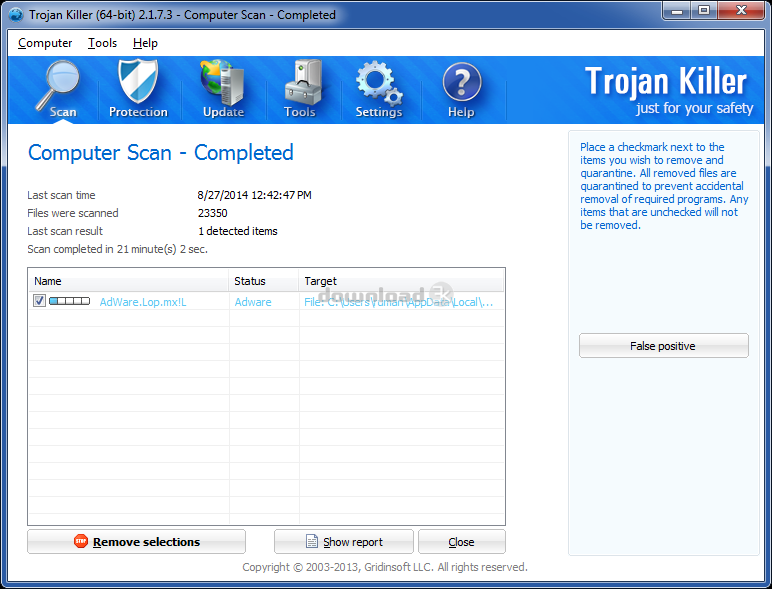Click the Trojan Killer title bar app icon
The image size is (772, 589).
coord(16,15)
